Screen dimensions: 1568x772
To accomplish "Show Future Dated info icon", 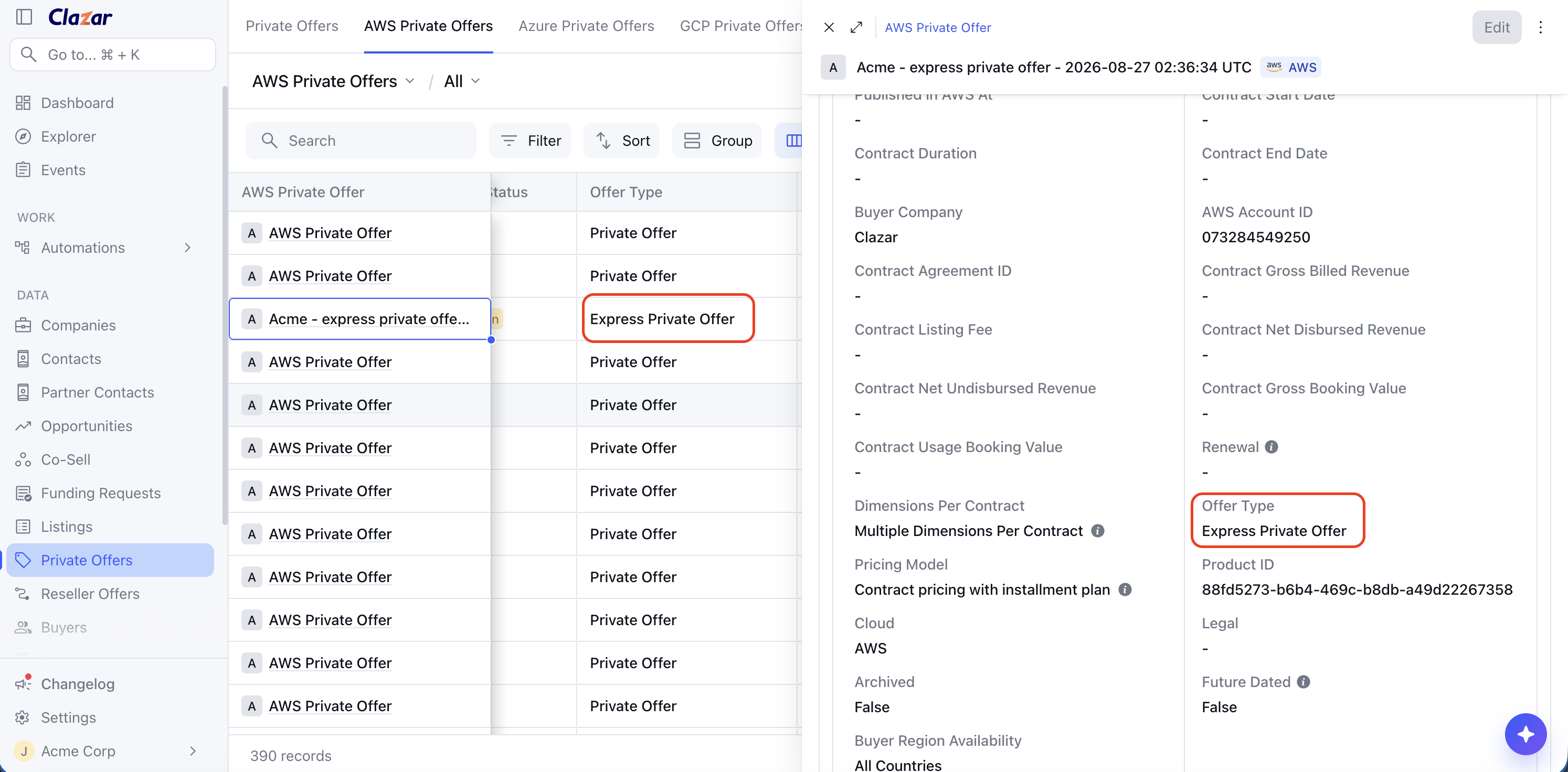I will (1303, 682).
